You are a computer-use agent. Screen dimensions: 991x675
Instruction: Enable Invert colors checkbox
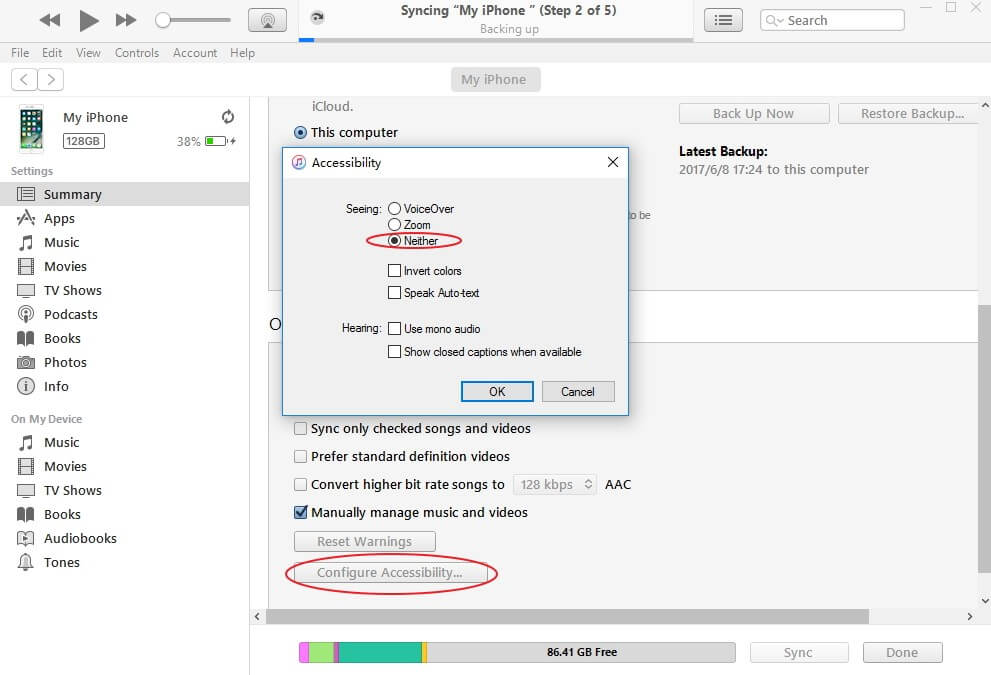coord(394,271)
